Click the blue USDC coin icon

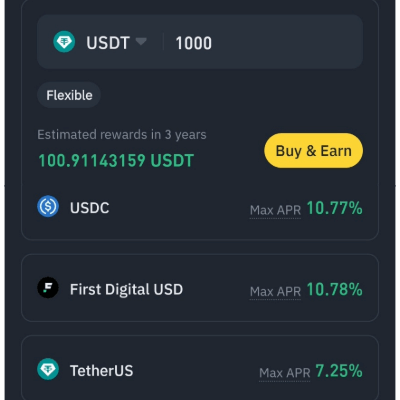coord(48,206)
